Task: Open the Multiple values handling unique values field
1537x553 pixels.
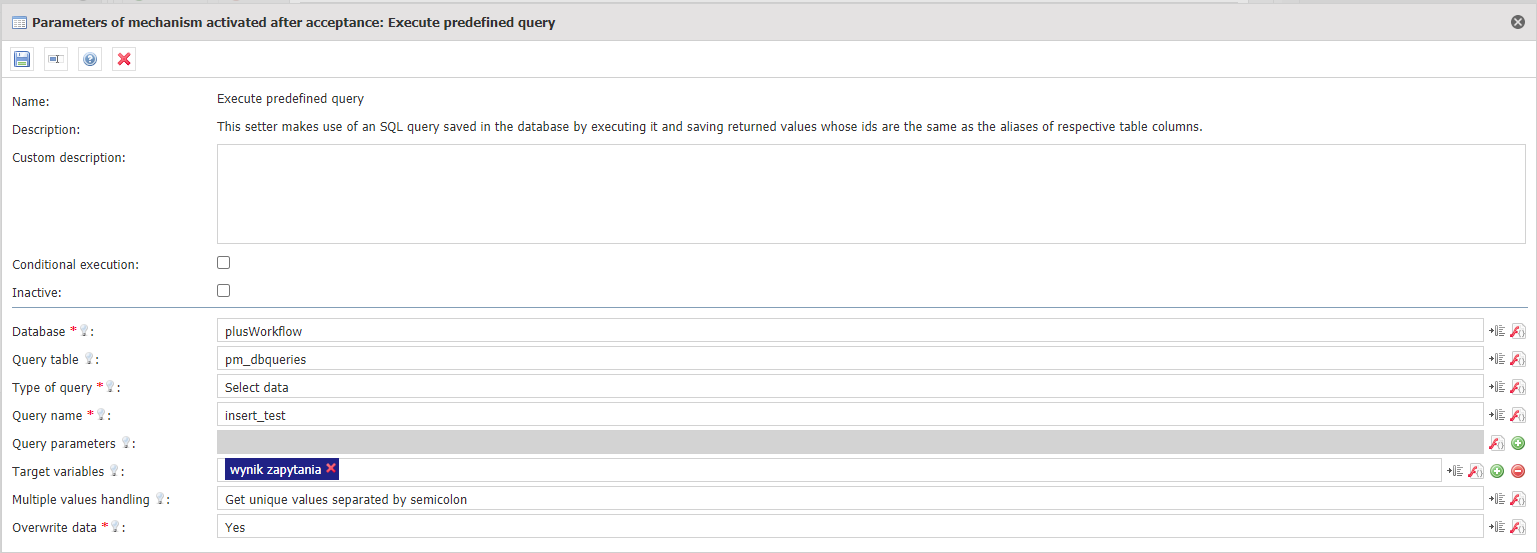Action: (850, 499)
